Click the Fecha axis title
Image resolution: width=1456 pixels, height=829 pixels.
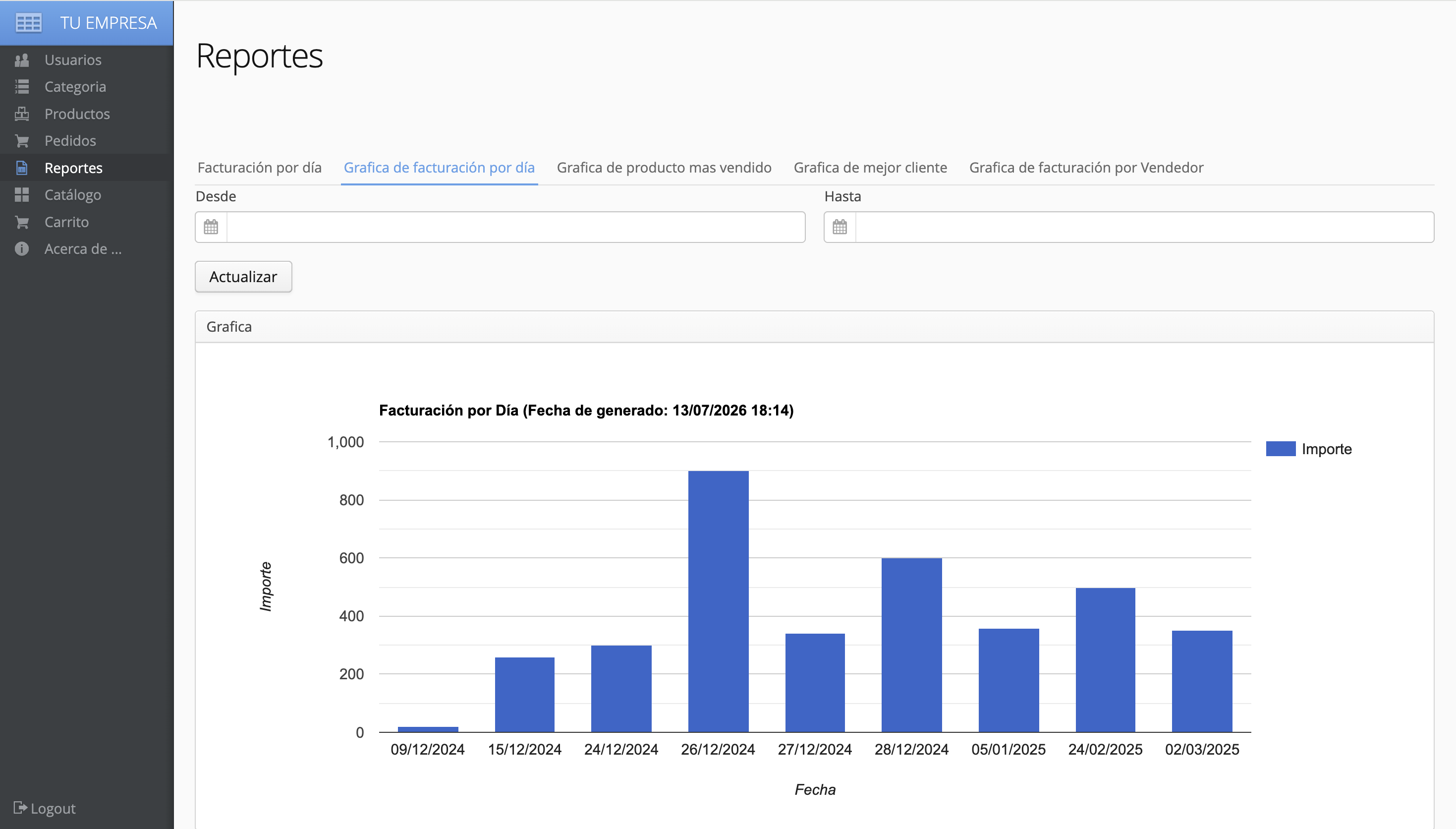[815, 790]
